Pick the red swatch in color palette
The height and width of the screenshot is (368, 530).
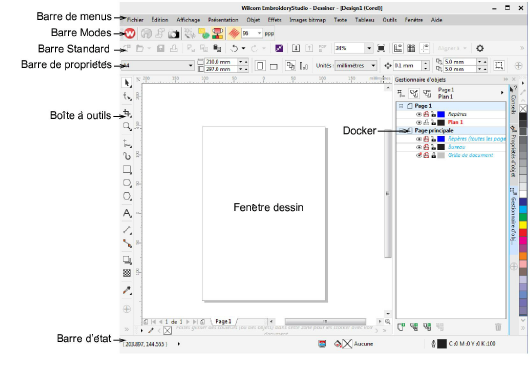[523, 233]
